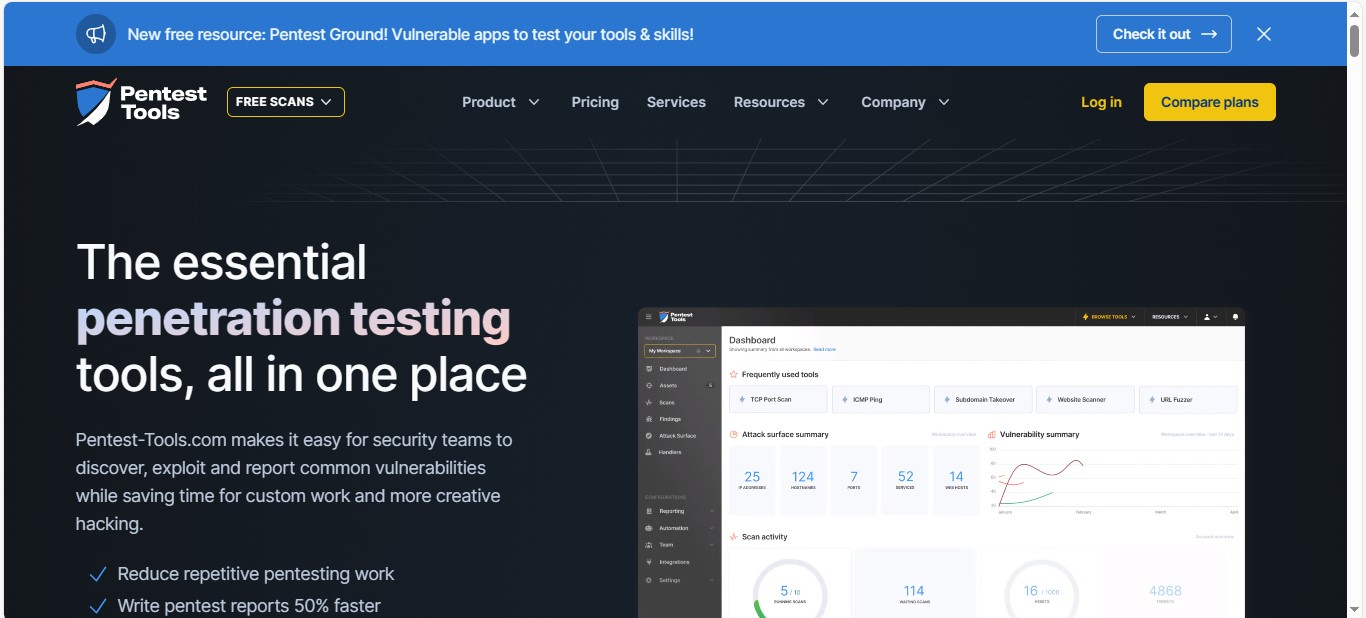Screen dimensions: 1366x618
Task: Select Attack Surface in the preview sidebar
Action: 677,436
